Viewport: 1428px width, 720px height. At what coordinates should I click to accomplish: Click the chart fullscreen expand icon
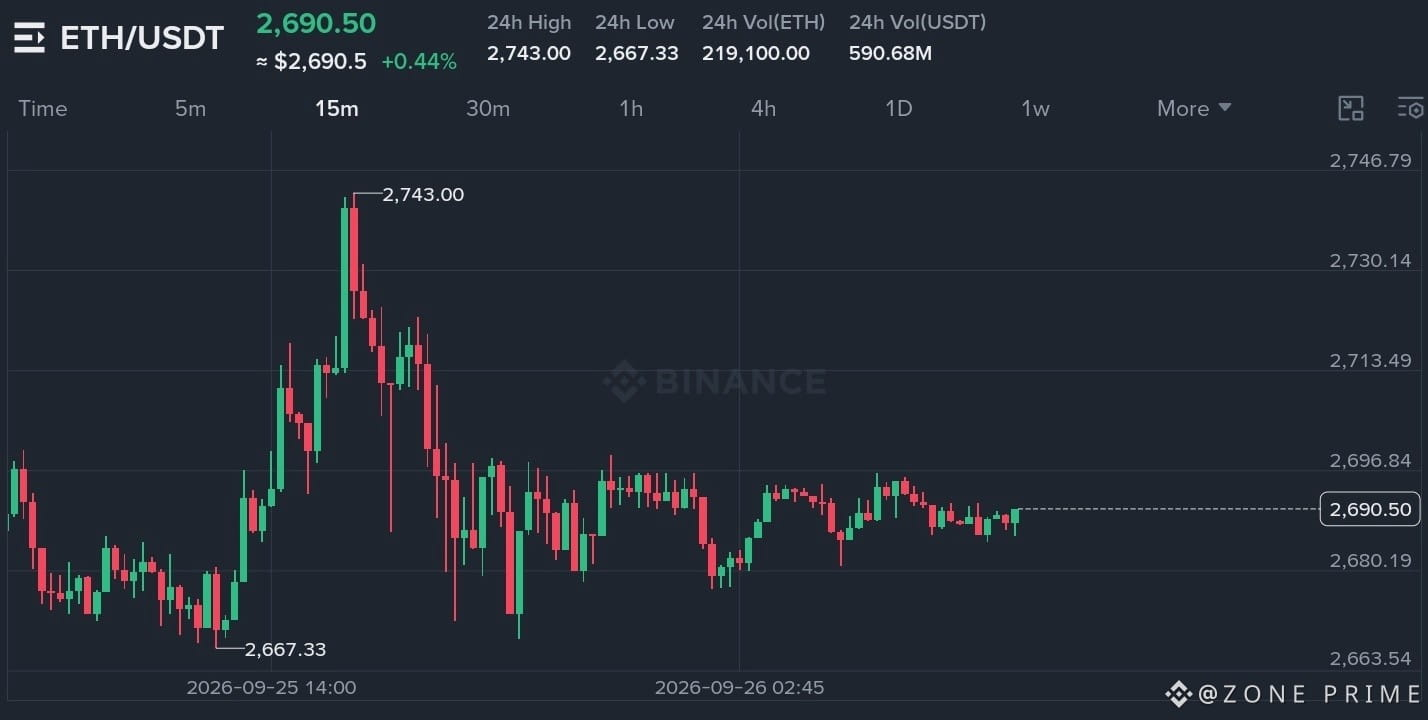click(1351, 109)
